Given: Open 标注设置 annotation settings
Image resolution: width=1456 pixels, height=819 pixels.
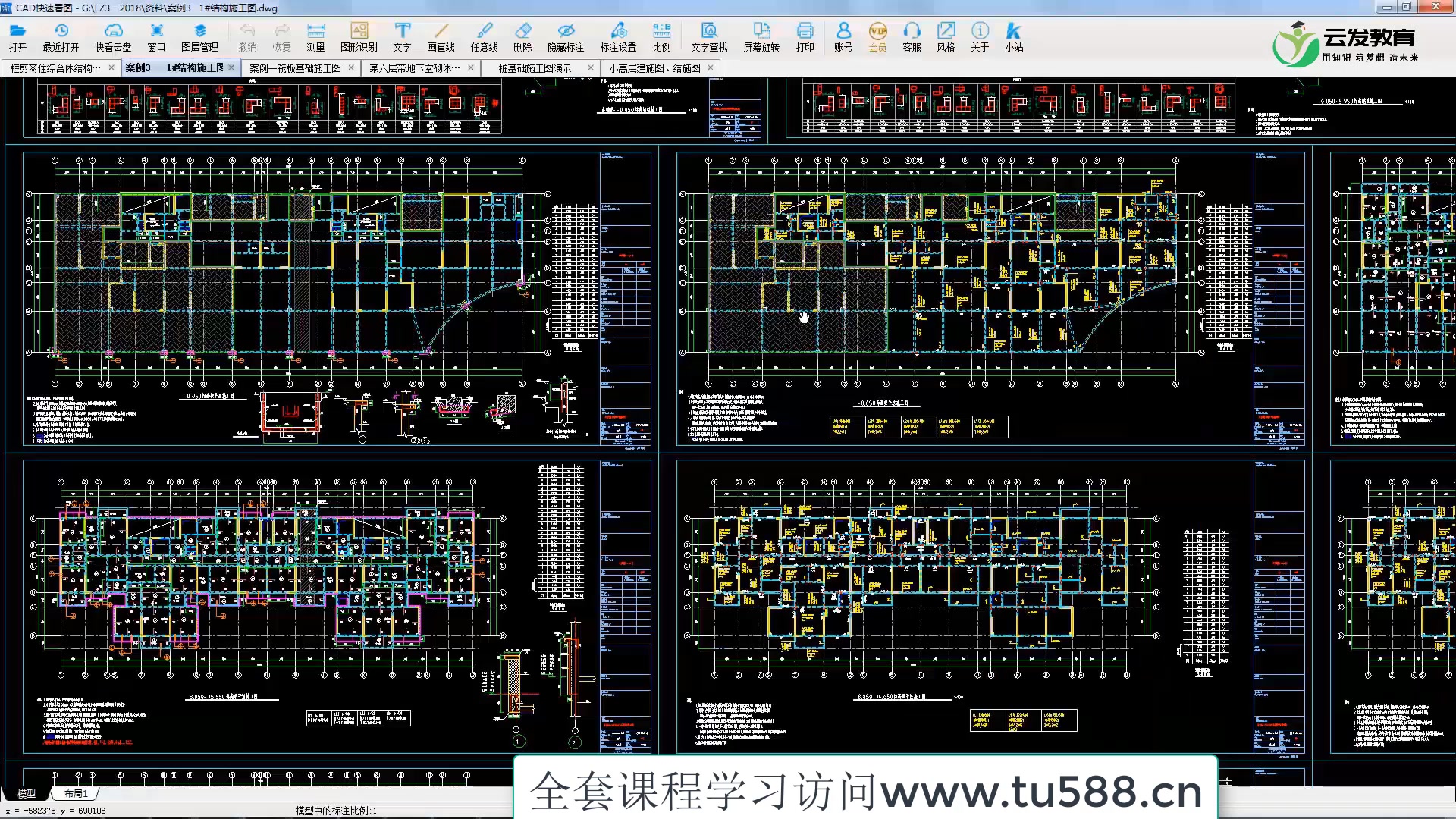Looking at the screenshot, I should pyautogui.click(x=619, y=34).
